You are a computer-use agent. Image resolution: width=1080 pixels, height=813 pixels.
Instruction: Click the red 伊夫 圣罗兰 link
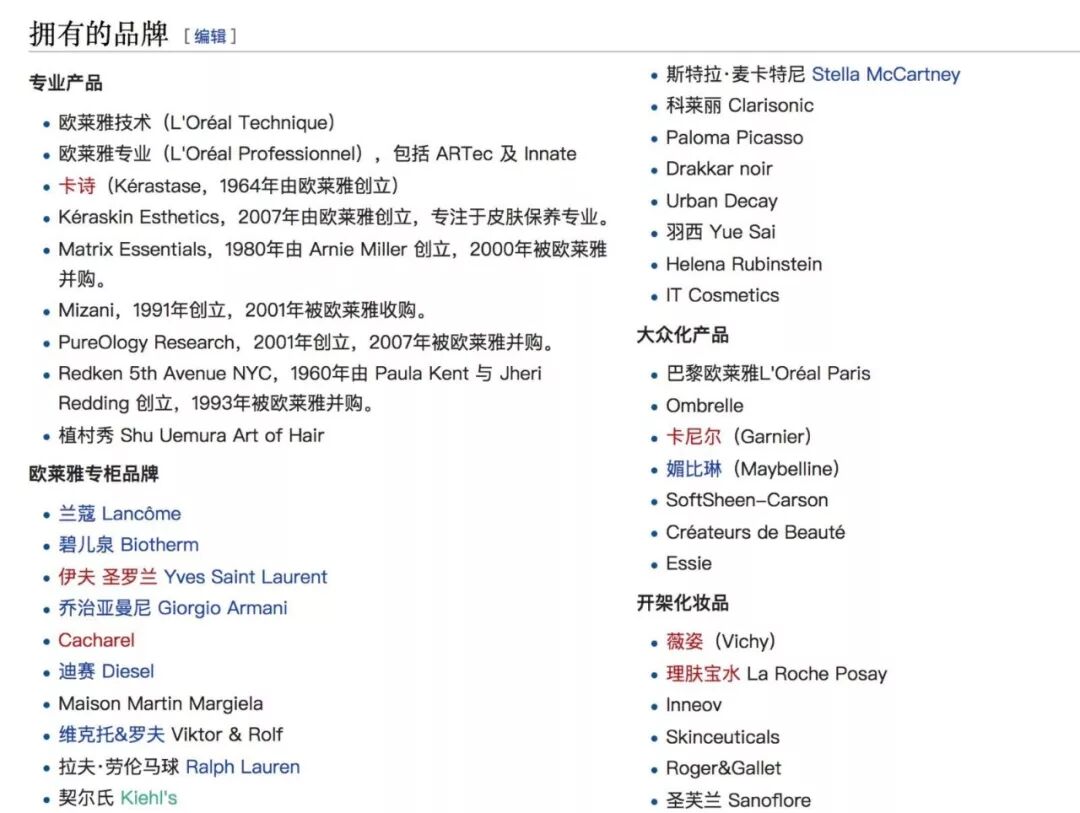point(108,576)
